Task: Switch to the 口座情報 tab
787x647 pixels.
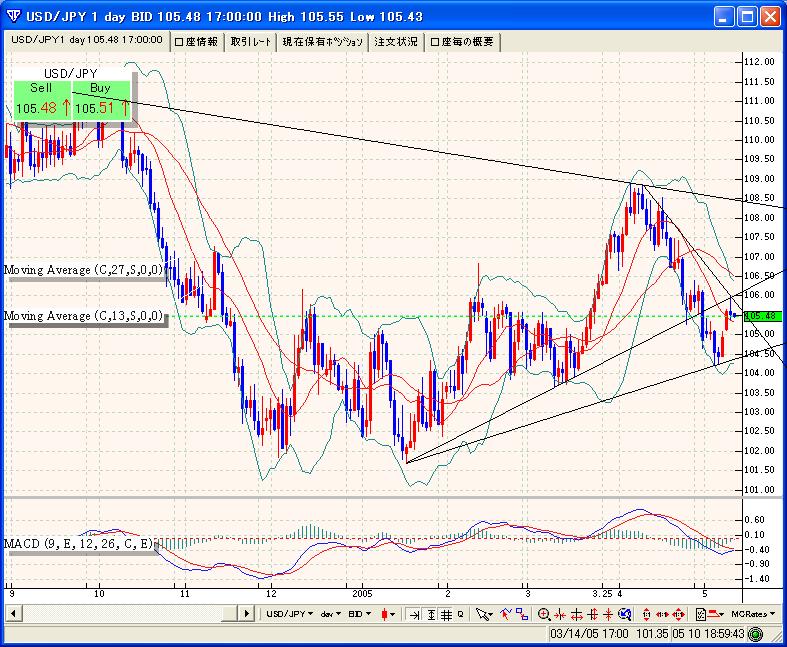Action: (196, 42)
